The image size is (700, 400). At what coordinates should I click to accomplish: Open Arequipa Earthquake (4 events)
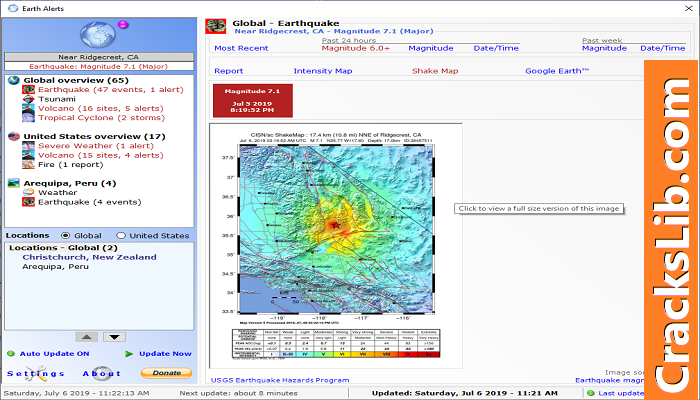[89, 202]
